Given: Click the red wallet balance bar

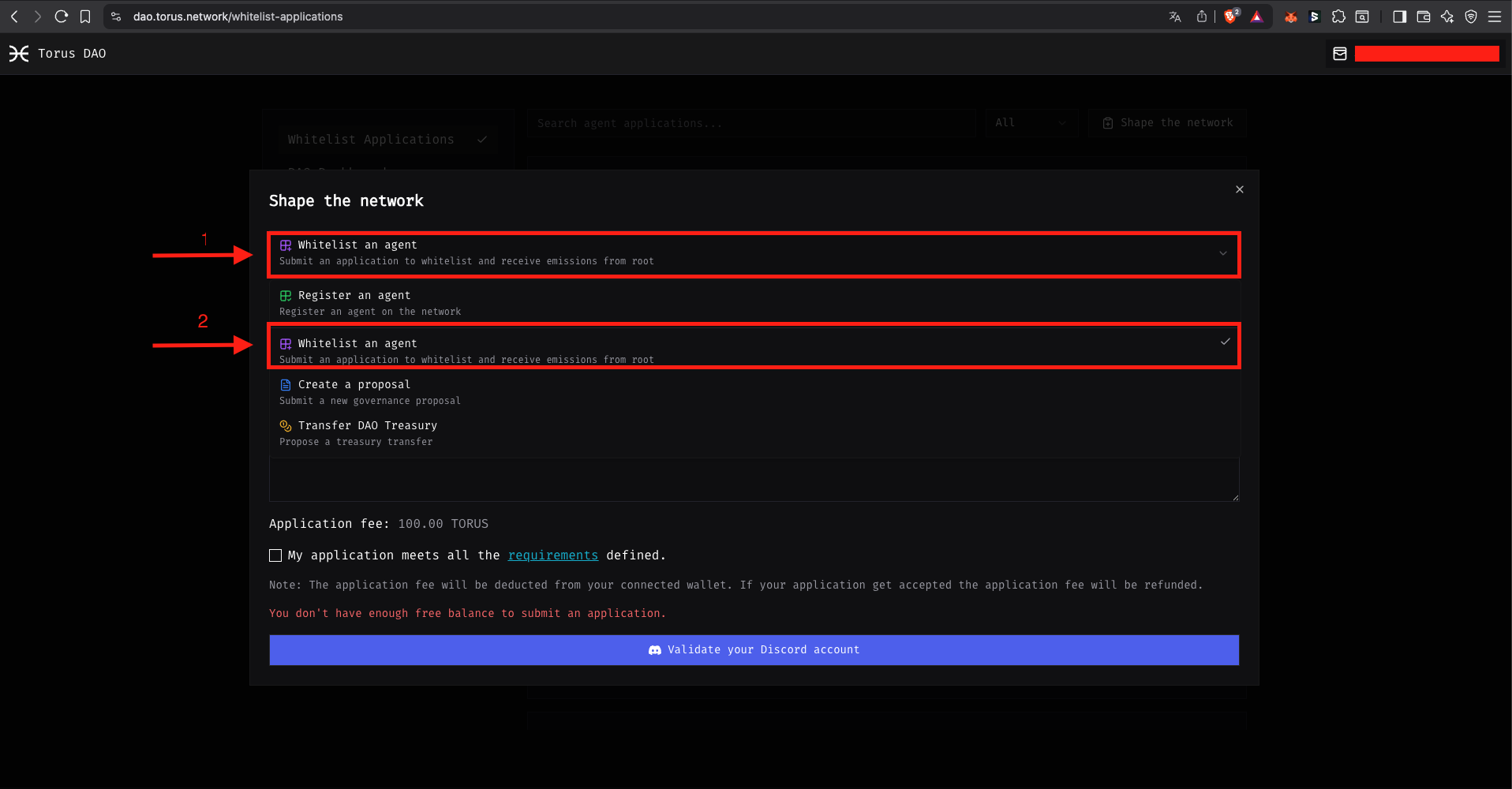Looking at the screenshot, I should 1427,53.
